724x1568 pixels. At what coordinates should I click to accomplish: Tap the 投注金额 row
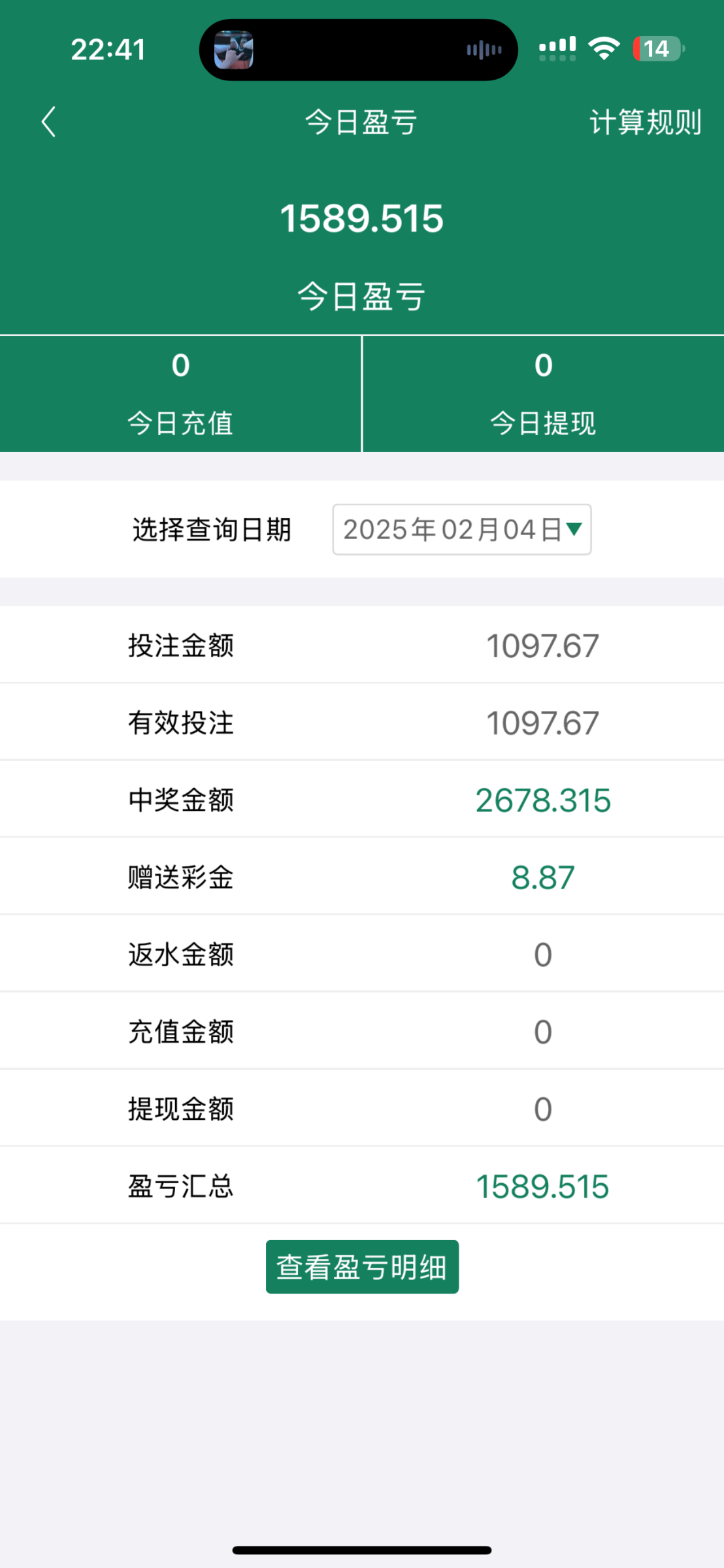pos(361,645)
